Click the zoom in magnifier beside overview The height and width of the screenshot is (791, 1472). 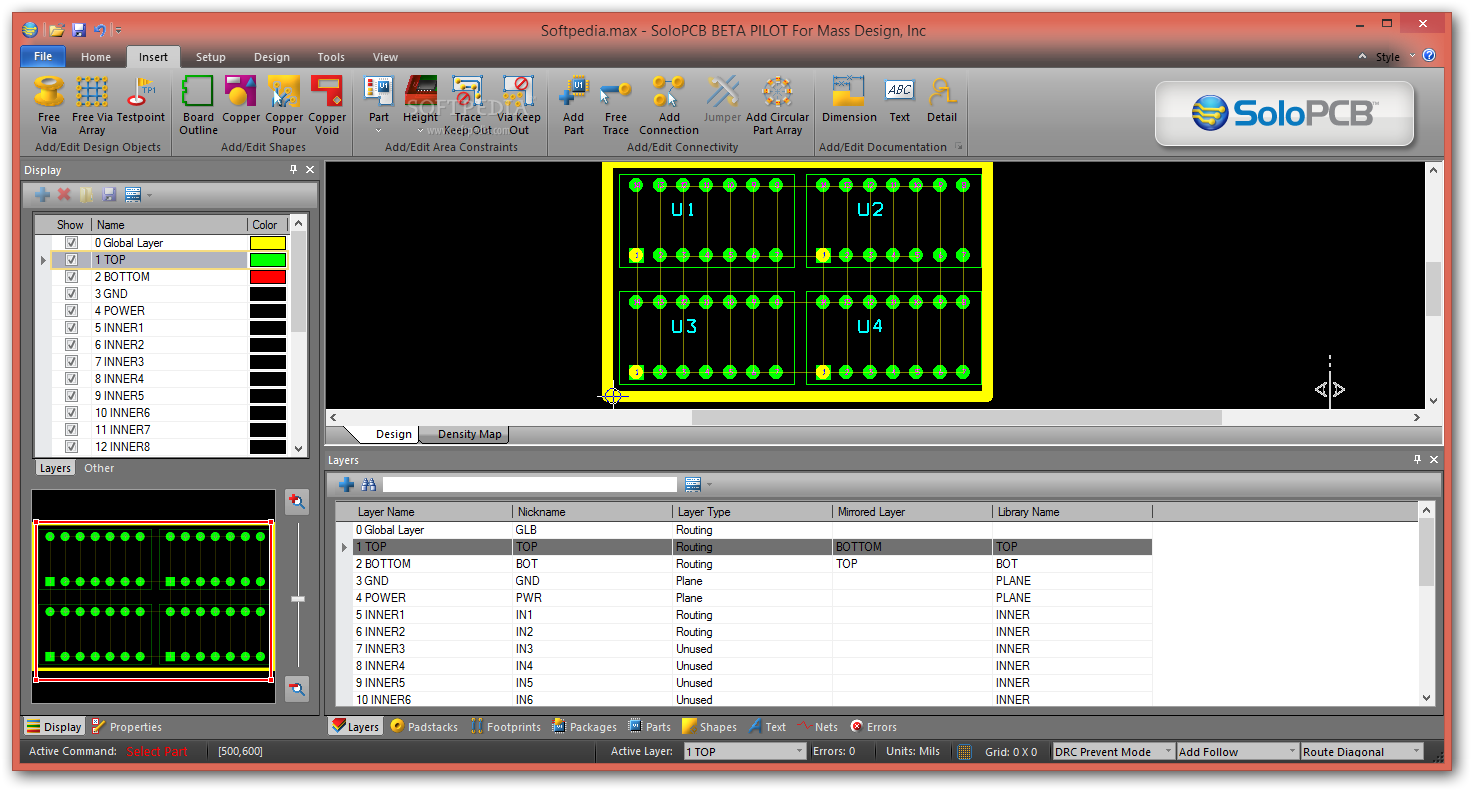(296, 502)
